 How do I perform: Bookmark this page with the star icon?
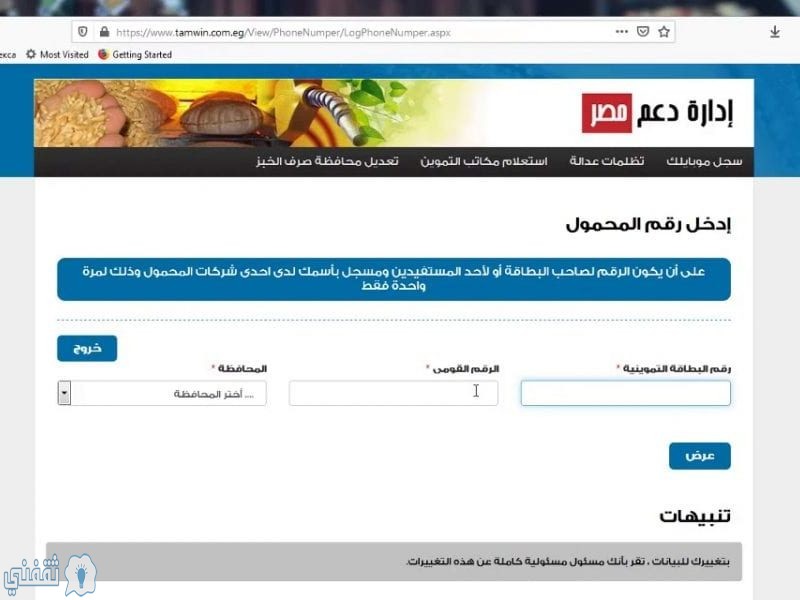[664, 32]
